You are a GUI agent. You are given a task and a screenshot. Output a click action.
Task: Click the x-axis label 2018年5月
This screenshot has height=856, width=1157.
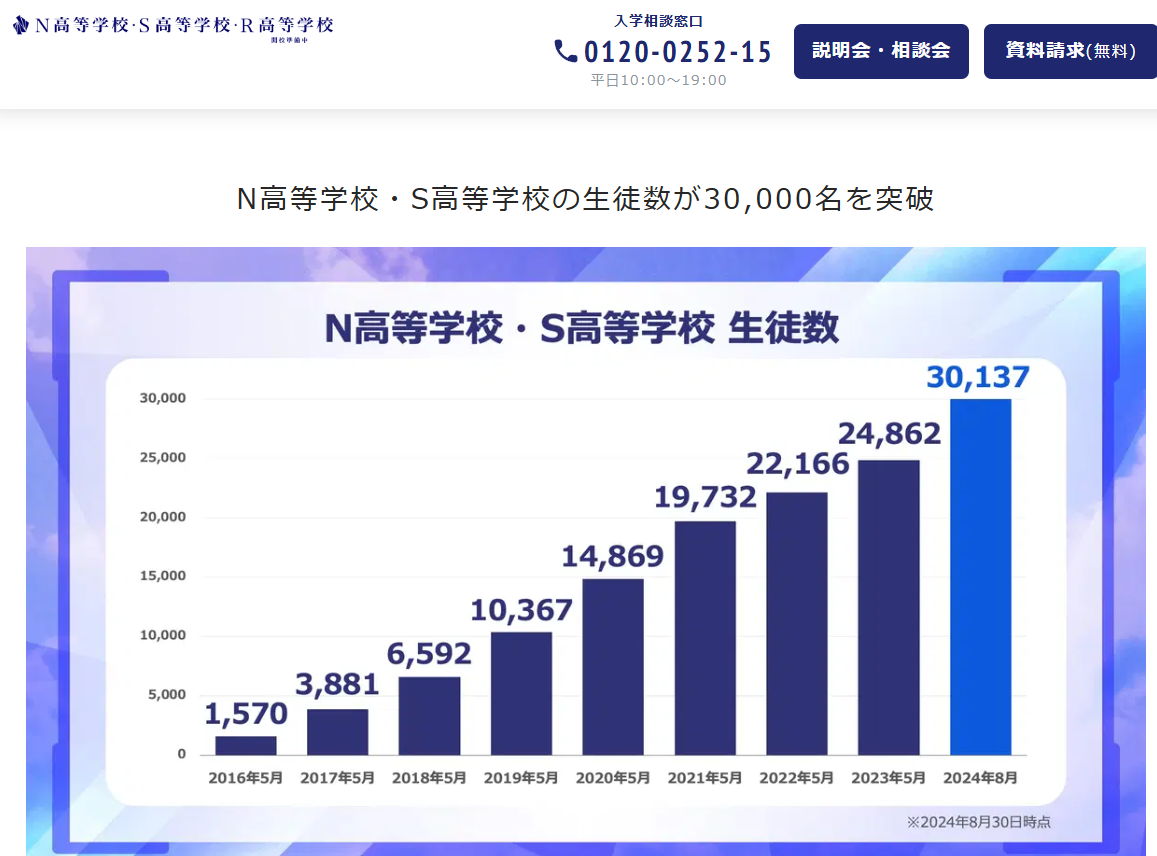tap(429, 778)
